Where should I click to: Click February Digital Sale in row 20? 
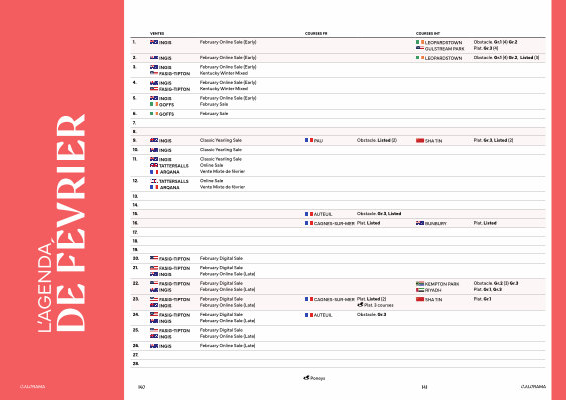(x=221, y=258)
